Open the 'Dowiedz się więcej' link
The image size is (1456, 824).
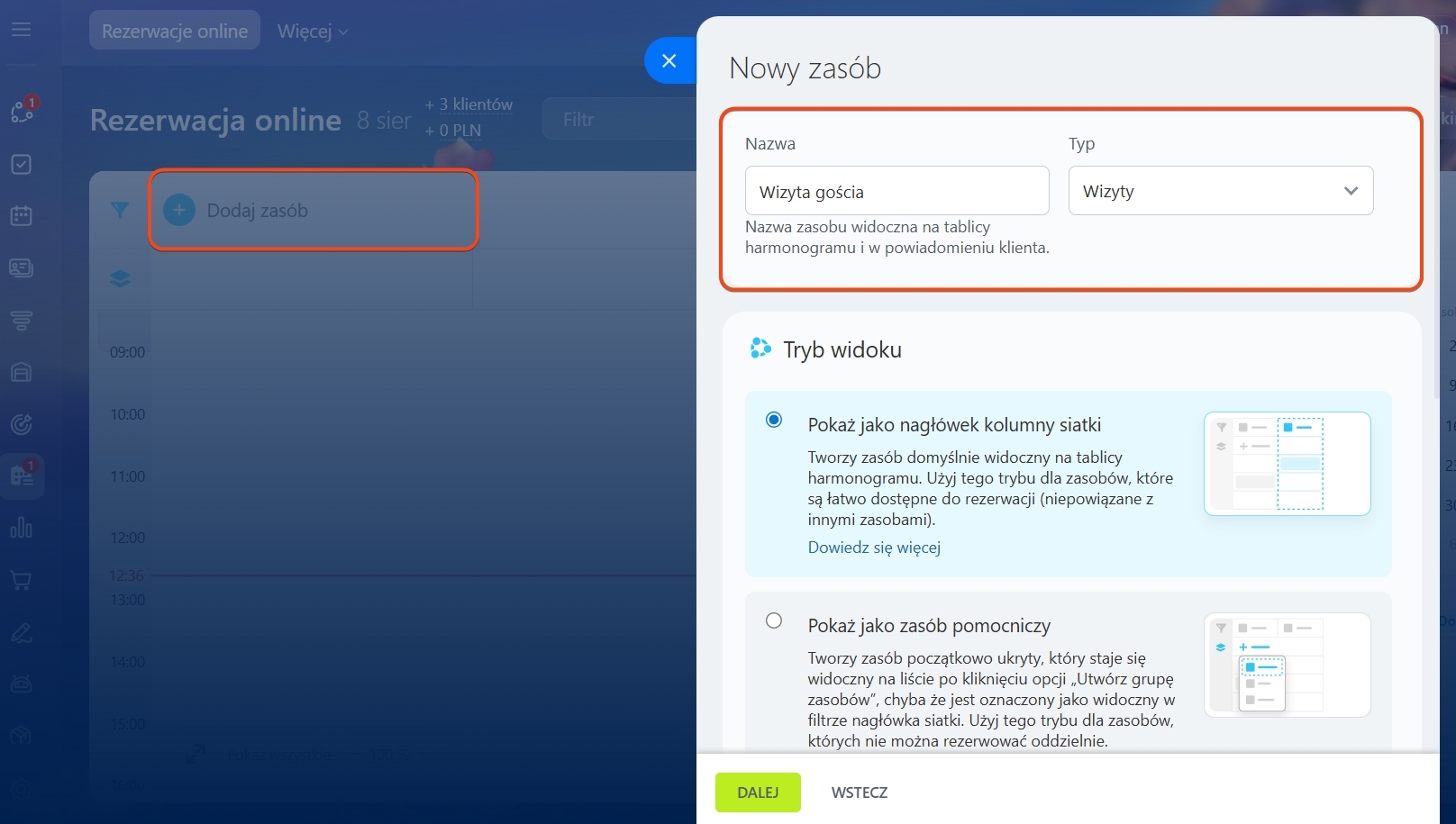(x=874, y=548)
